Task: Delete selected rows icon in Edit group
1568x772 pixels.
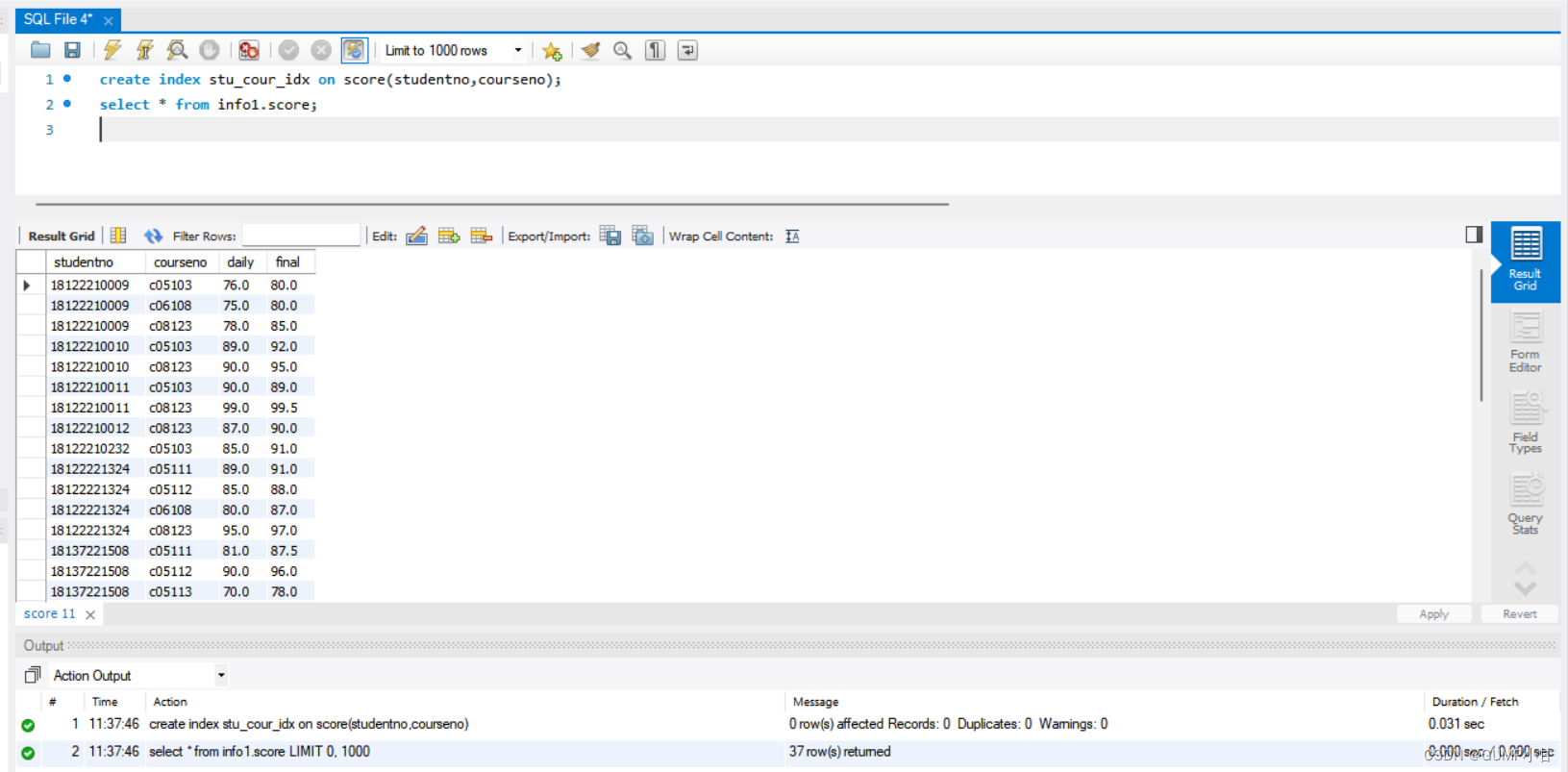Action: [x=482, y=236]
